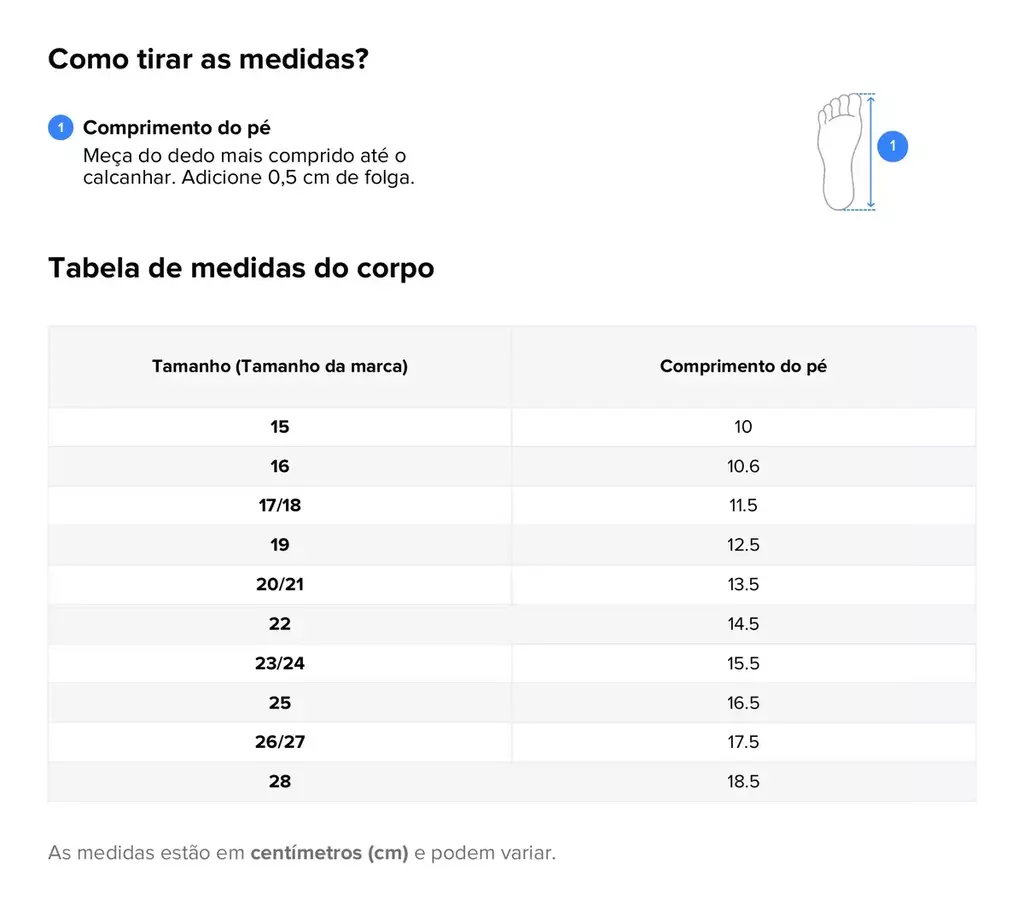The width and height of the screenshot is (1024, 911).
Task: Select the "Tabela de medidas do corpo" heading
Action: tap(241, 269)
